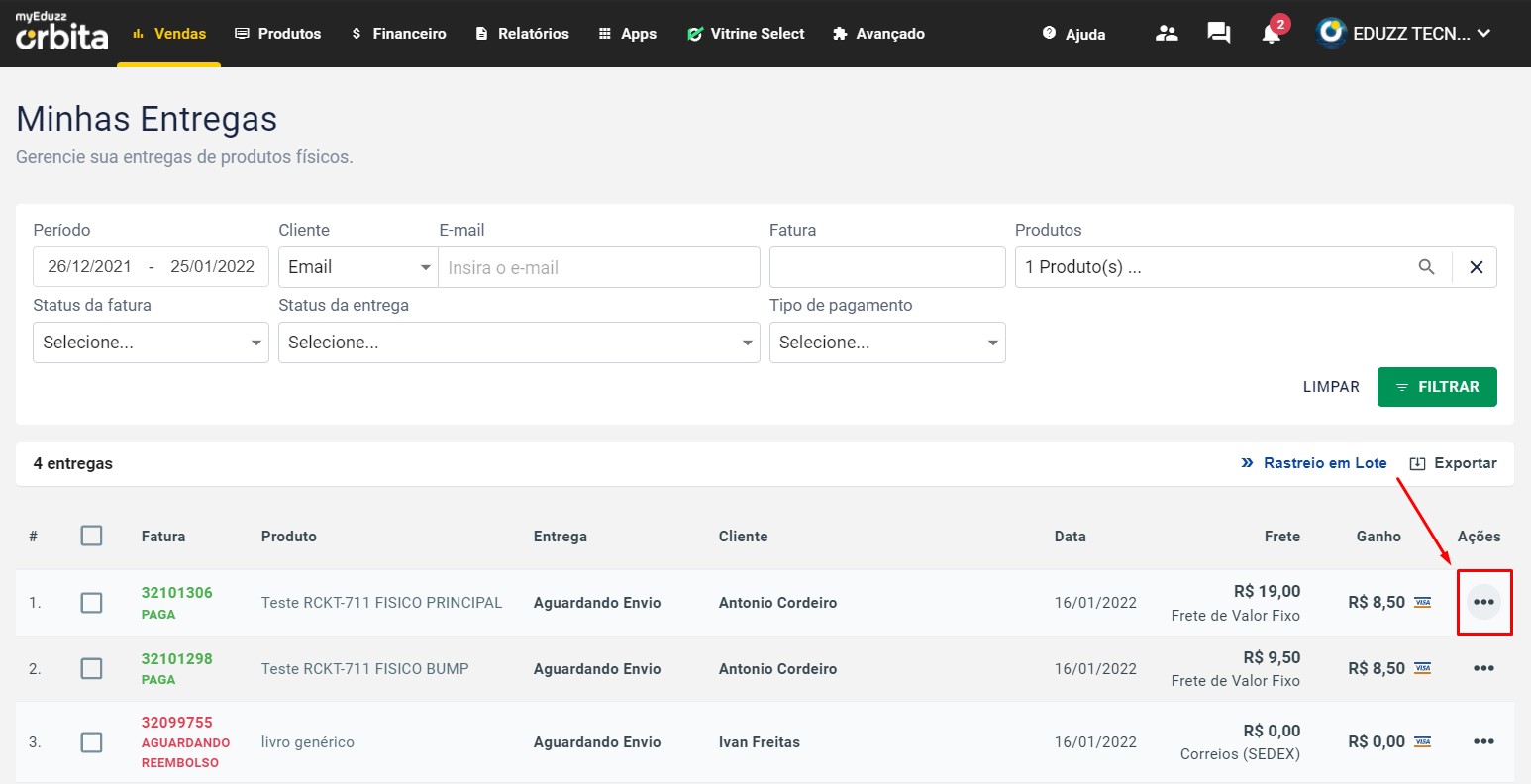Click Antonio Cordeiro in row 32101298
1531x784 pixels.
(x=778, y=669)
